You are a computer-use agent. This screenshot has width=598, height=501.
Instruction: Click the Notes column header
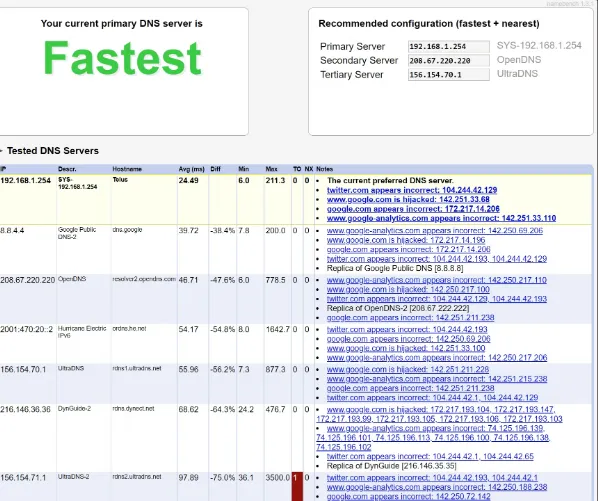325,169
